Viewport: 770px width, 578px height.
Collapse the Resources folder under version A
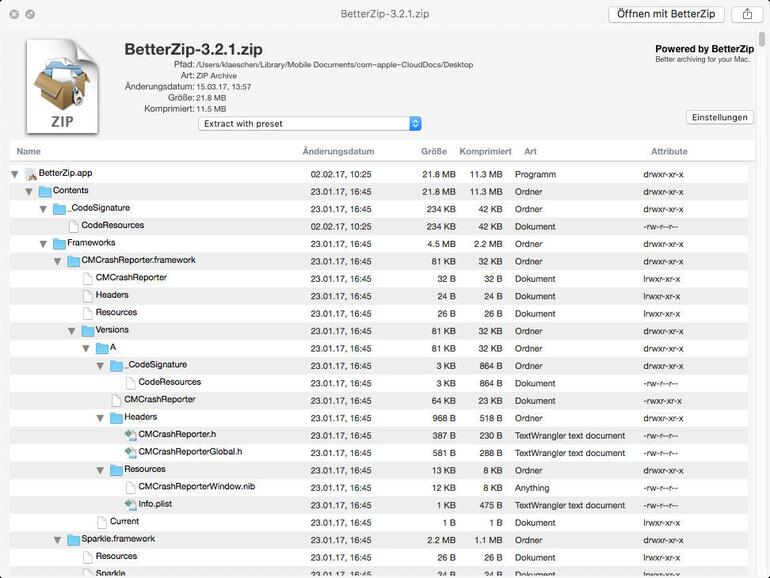[100, 470]
